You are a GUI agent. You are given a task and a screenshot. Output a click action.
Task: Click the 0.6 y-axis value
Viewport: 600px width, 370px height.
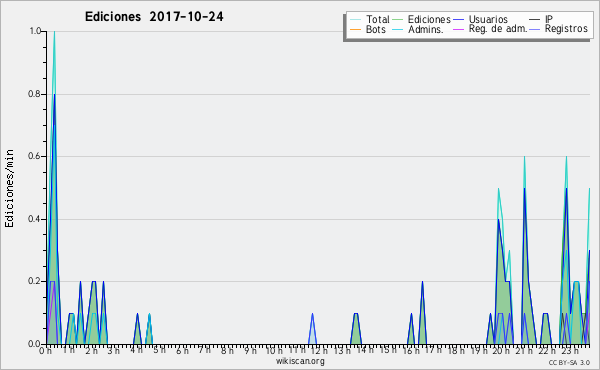click(x=34, y=156)
